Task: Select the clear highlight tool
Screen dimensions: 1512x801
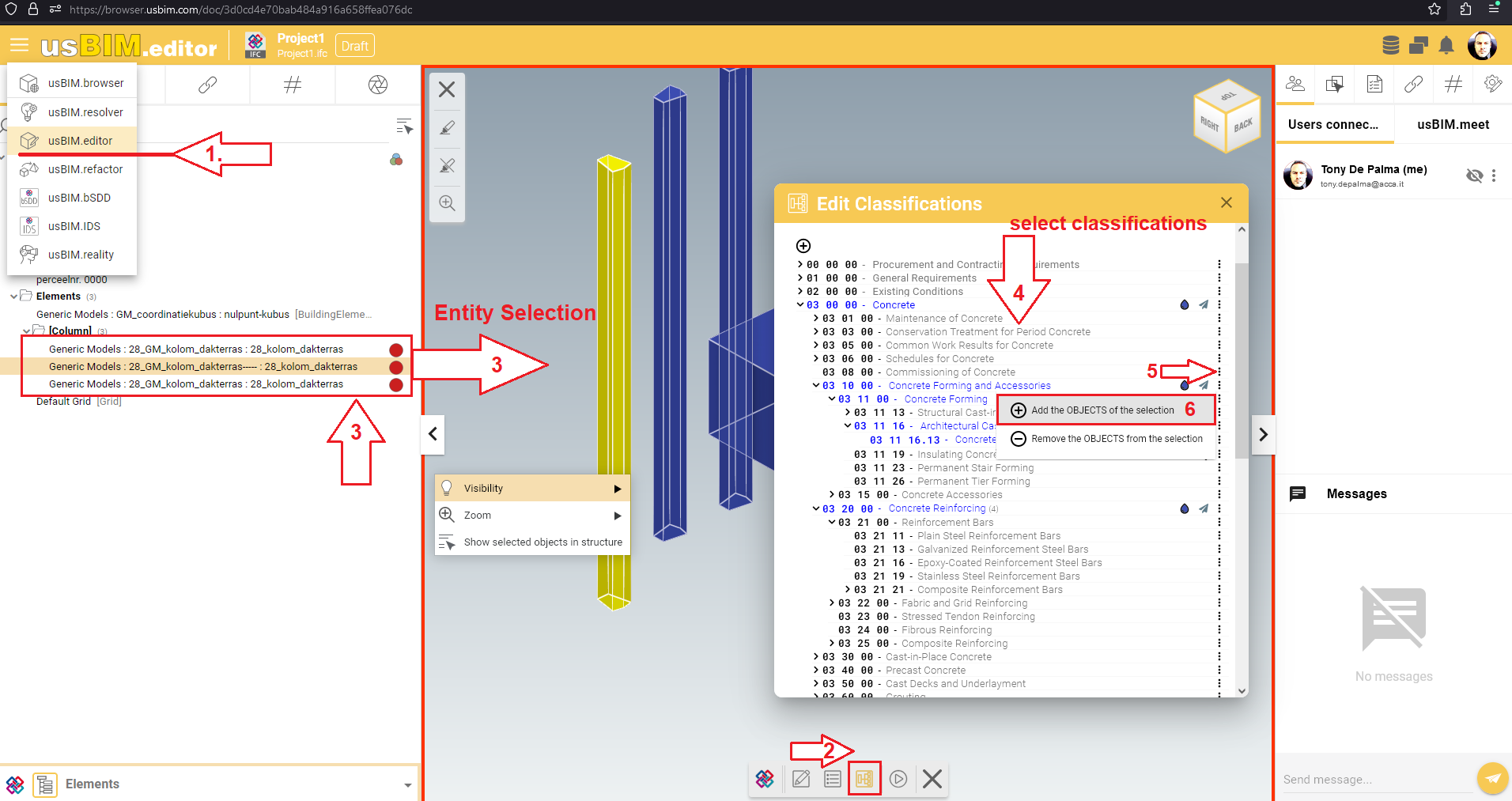Action: pyautogui.click(x=447, y=165)
